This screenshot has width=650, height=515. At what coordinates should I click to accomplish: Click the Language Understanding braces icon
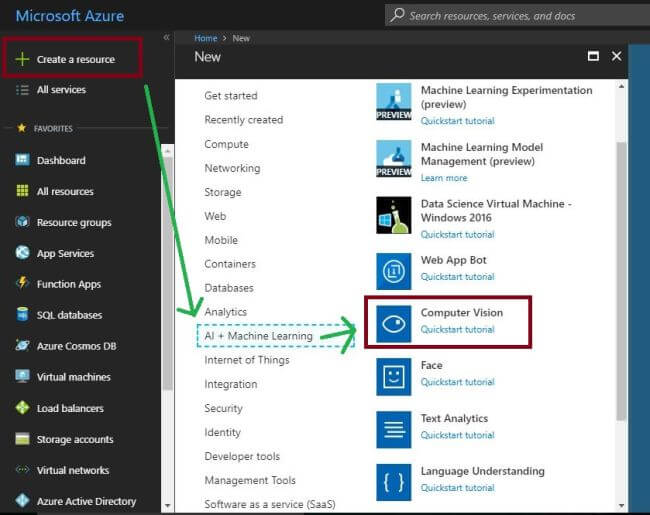(394, 482)
